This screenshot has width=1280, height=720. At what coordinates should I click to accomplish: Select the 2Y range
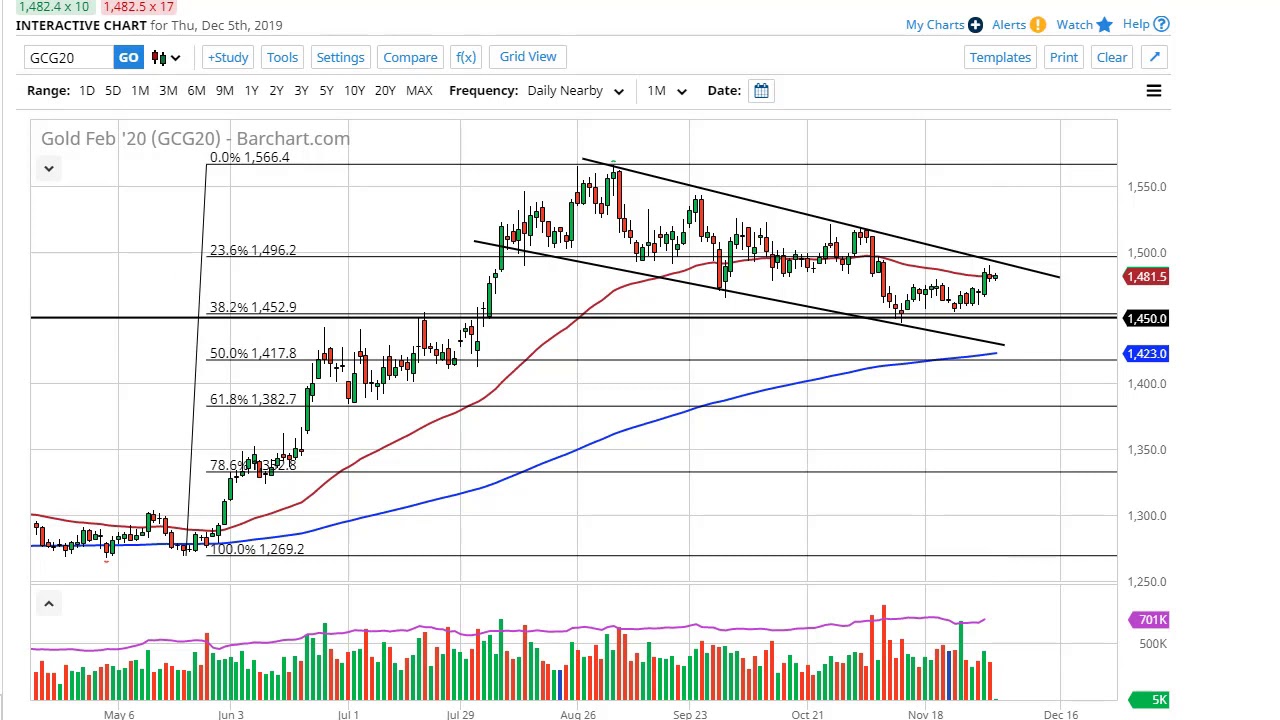click(276, 91)
